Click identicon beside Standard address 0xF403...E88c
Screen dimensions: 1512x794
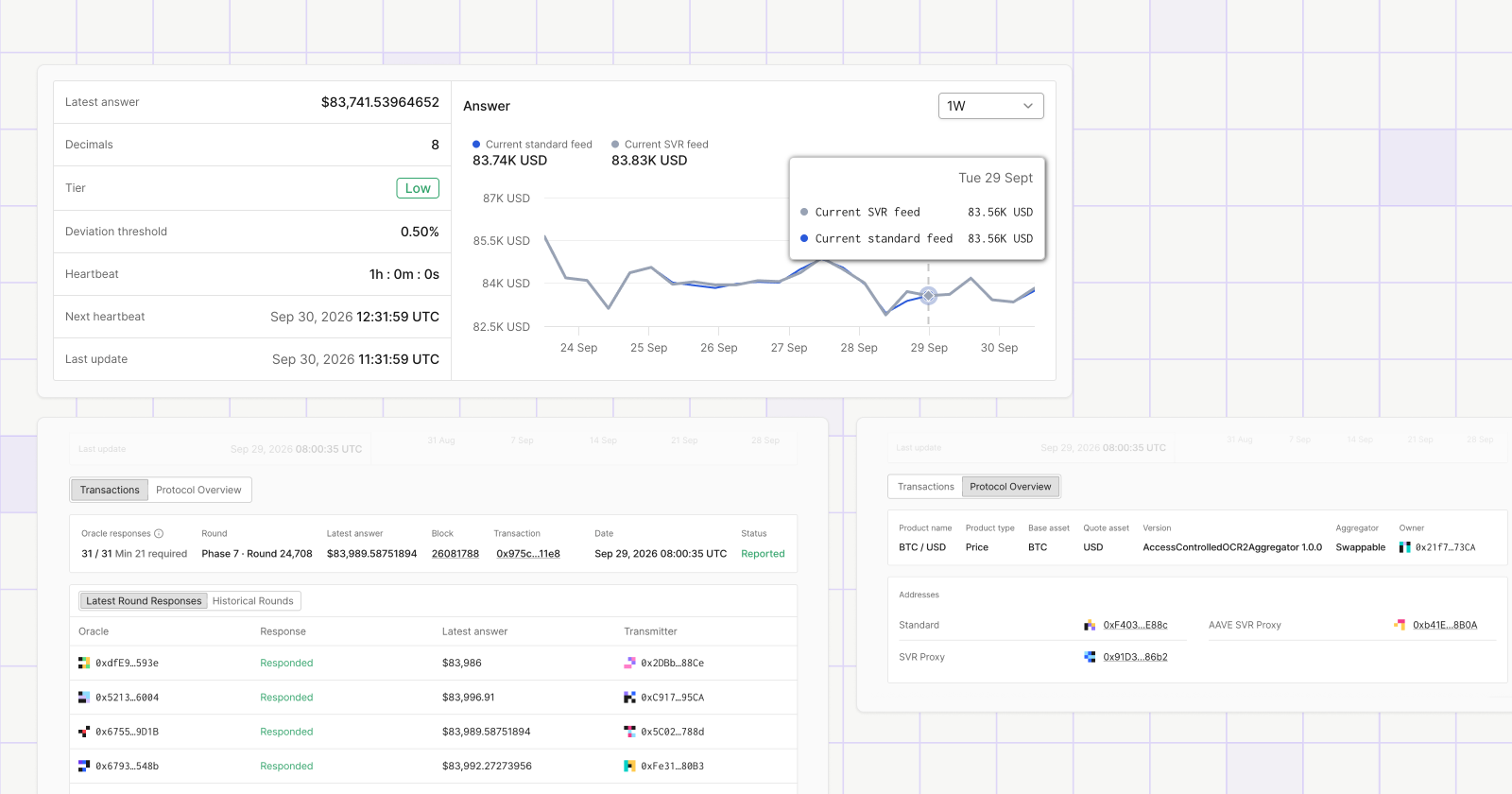coord(1090,625)
